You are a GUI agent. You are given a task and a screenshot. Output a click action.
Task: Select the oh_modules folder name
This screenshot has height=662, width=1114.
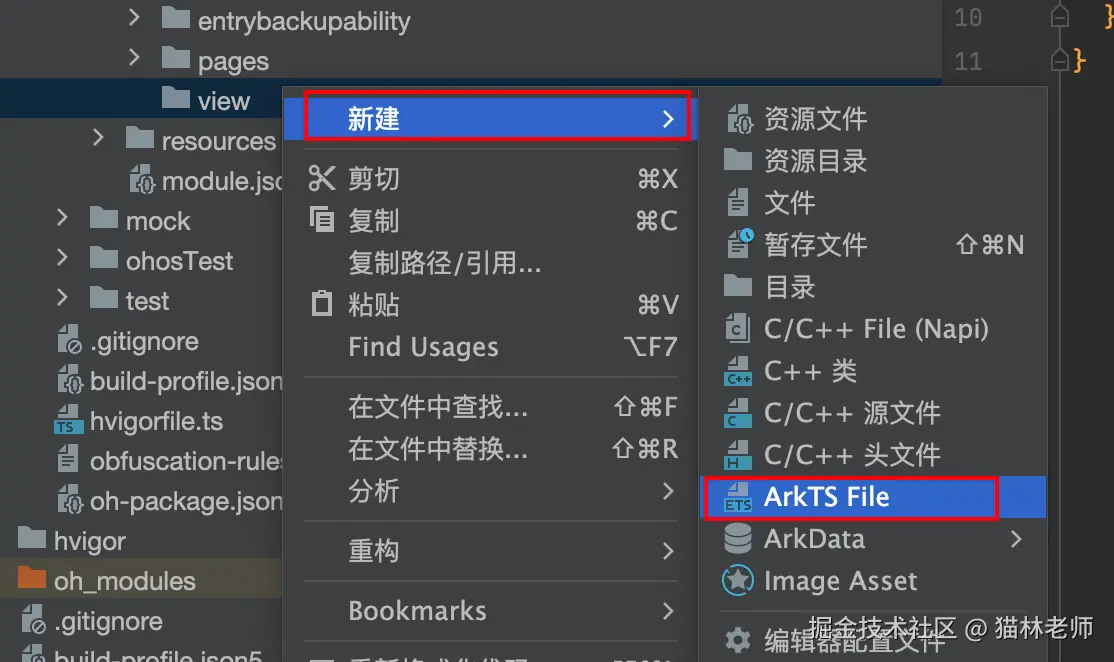click(124, 581)
